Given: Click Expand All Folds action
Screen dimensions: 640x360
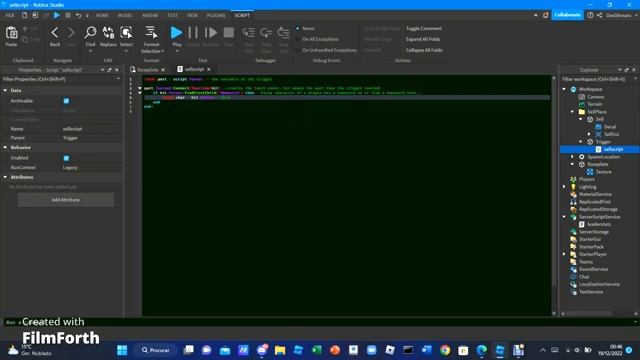Looking at the screenshot, I should coord(423,39).
